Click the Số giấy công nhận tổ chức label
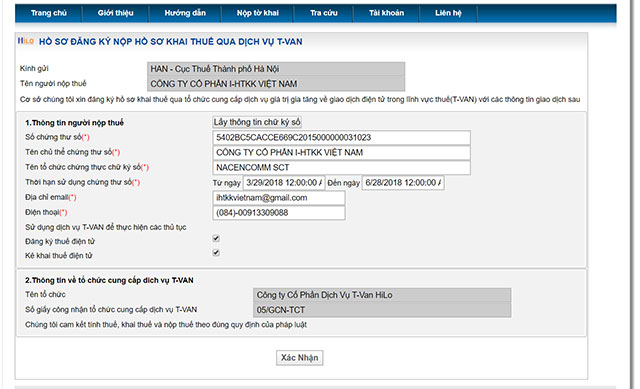The height and width of the screenshot is (389, 640). 111,310
